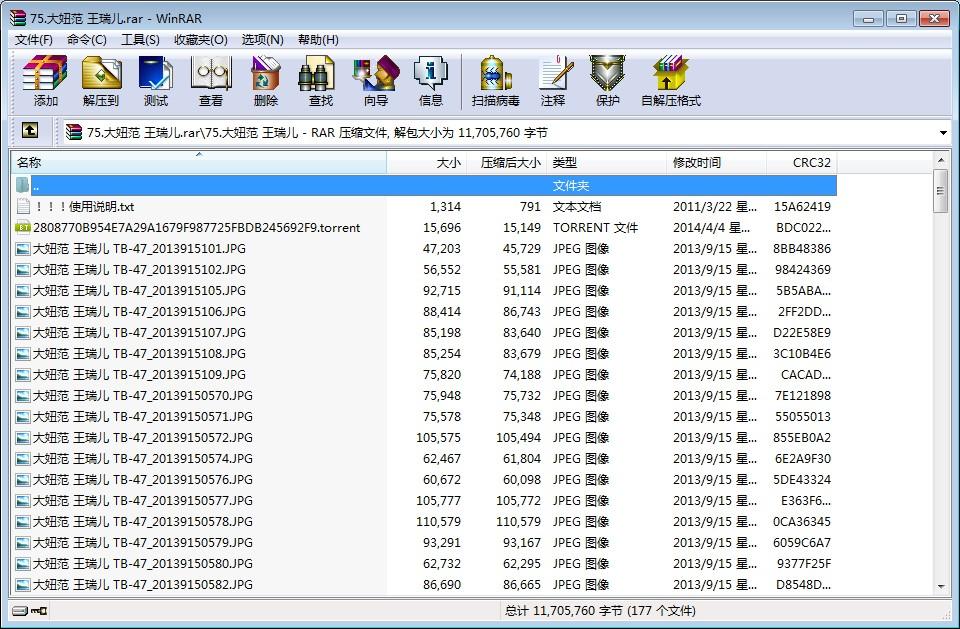Click the 扫描病毒 (Virus Scan) icon
This screenshot has width=960, height=629.
(x=495, y=80)
